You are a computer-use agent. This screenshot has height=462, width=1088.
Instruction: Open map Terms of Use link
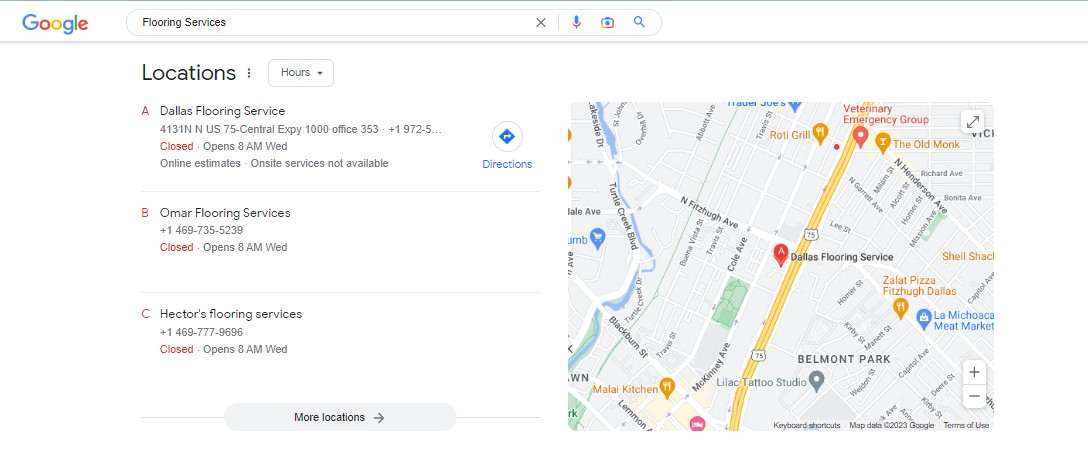(x=966, y=425)
